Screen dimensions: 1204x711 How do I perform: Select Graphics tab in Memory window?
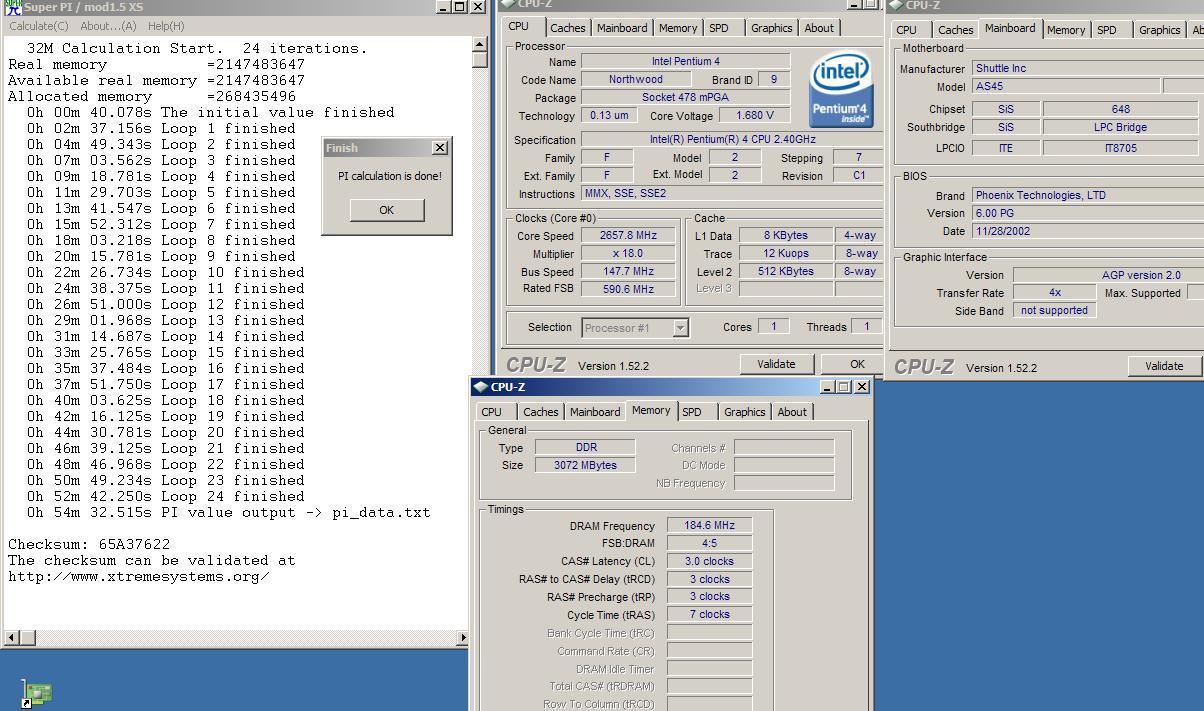pos(744,412)
